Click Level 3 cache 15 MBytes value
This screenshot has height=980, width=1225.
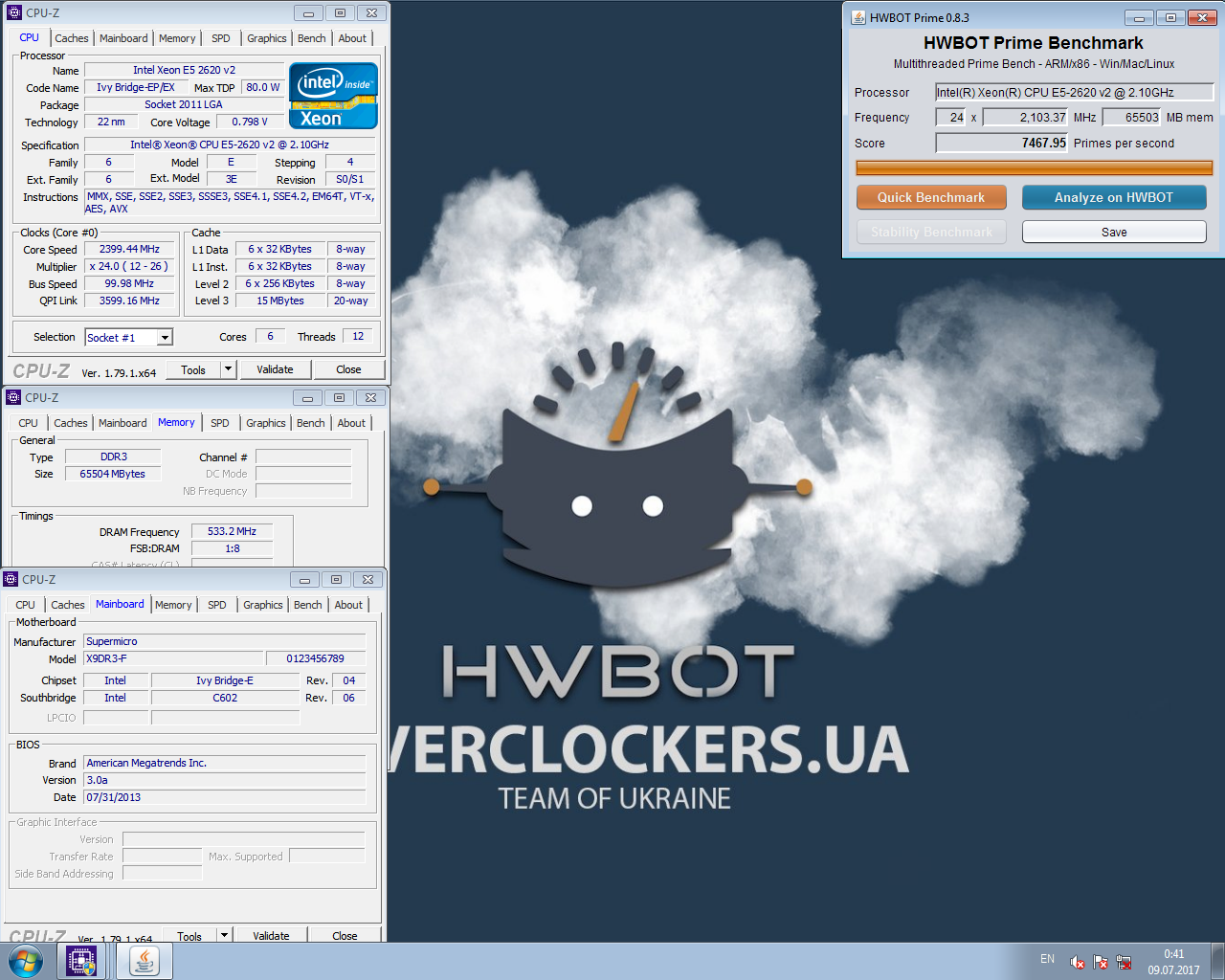click(x=280, y=301)
